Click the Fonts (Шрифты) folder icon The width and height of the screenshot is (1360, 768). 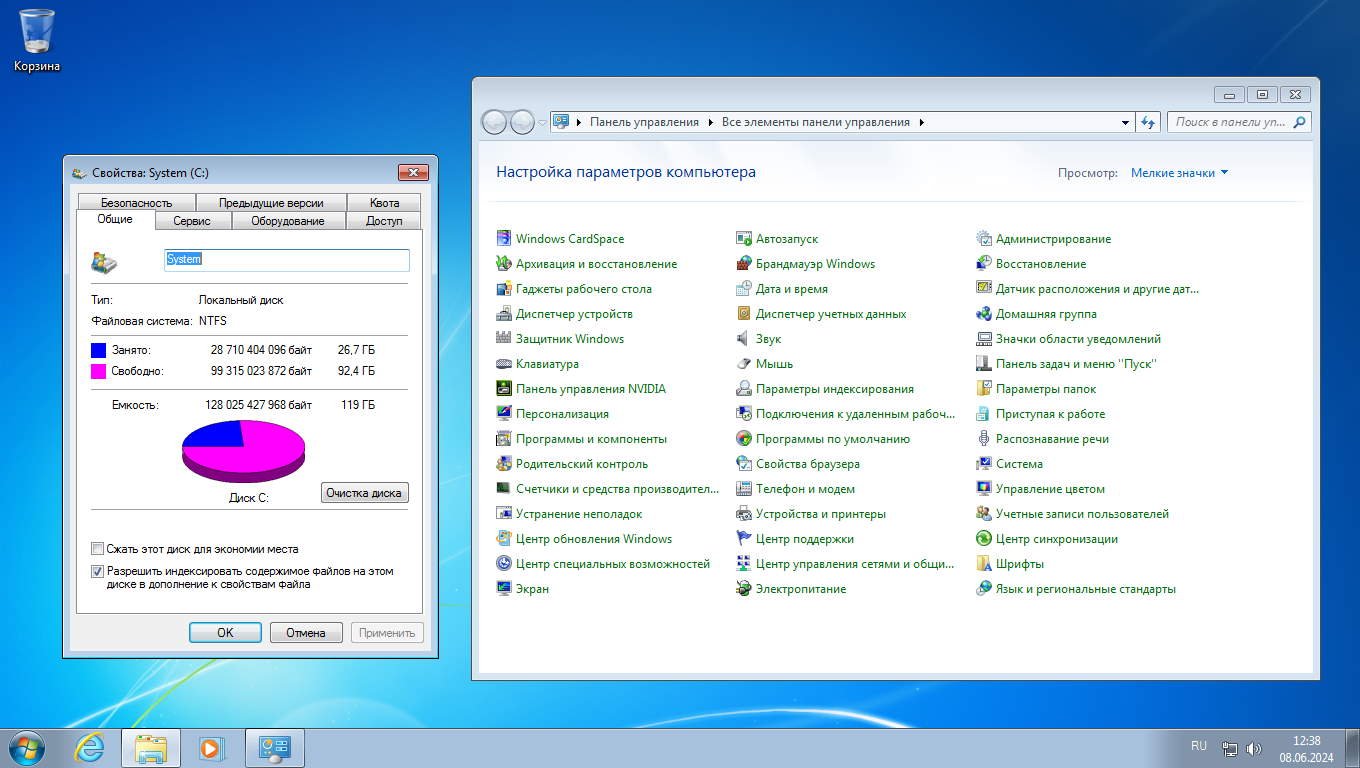(984, 564)
